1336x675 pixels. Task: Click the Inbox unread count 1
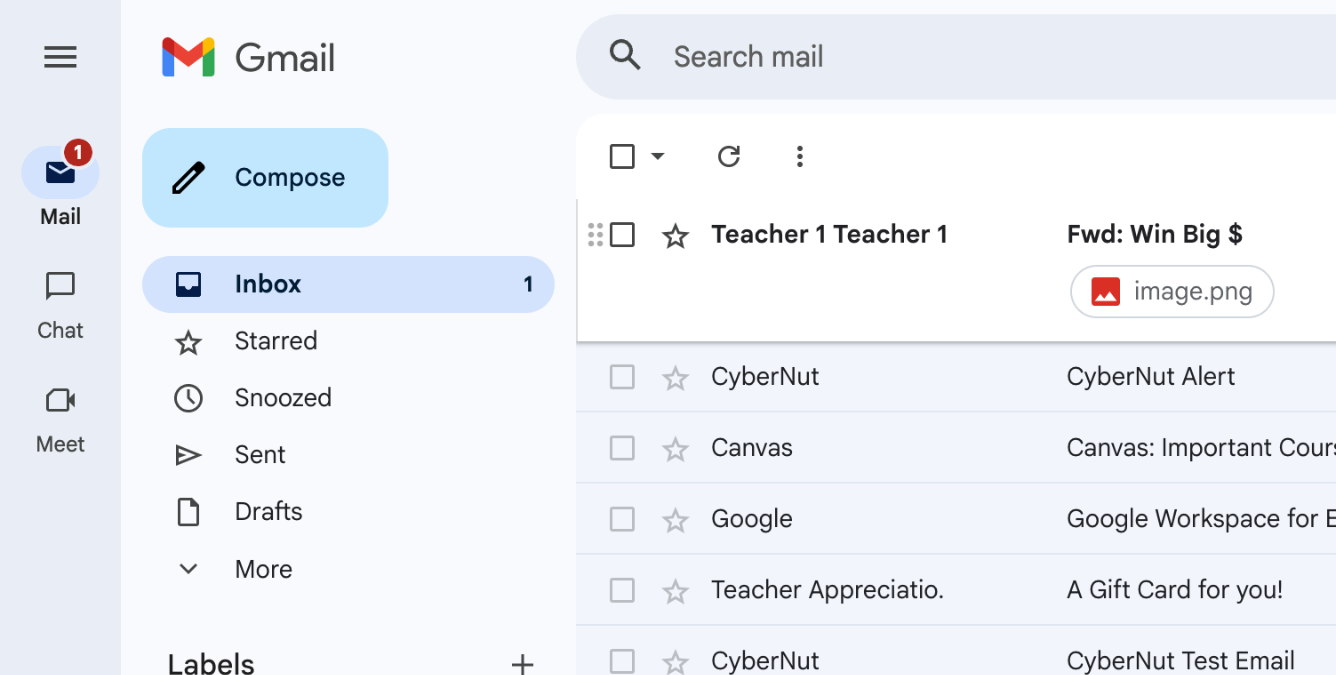[x=528, y=284]
